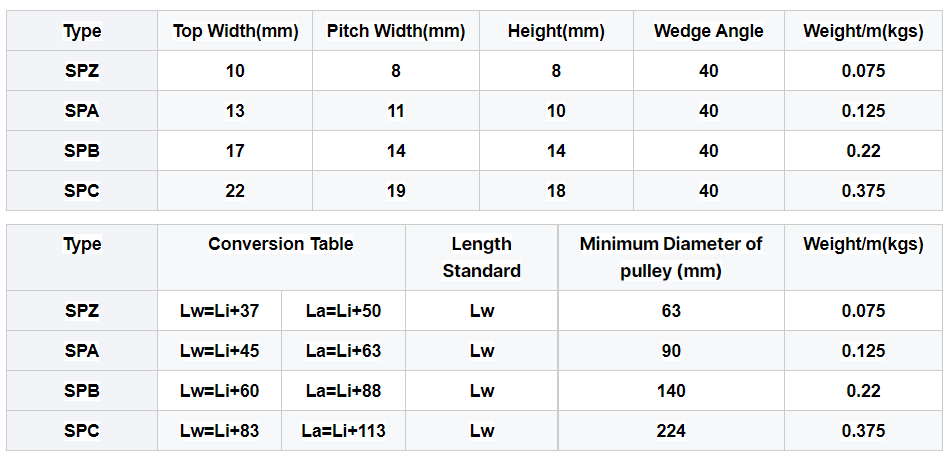
Task: Click the Top Width(mm) column header
Action: pos(235,31)
